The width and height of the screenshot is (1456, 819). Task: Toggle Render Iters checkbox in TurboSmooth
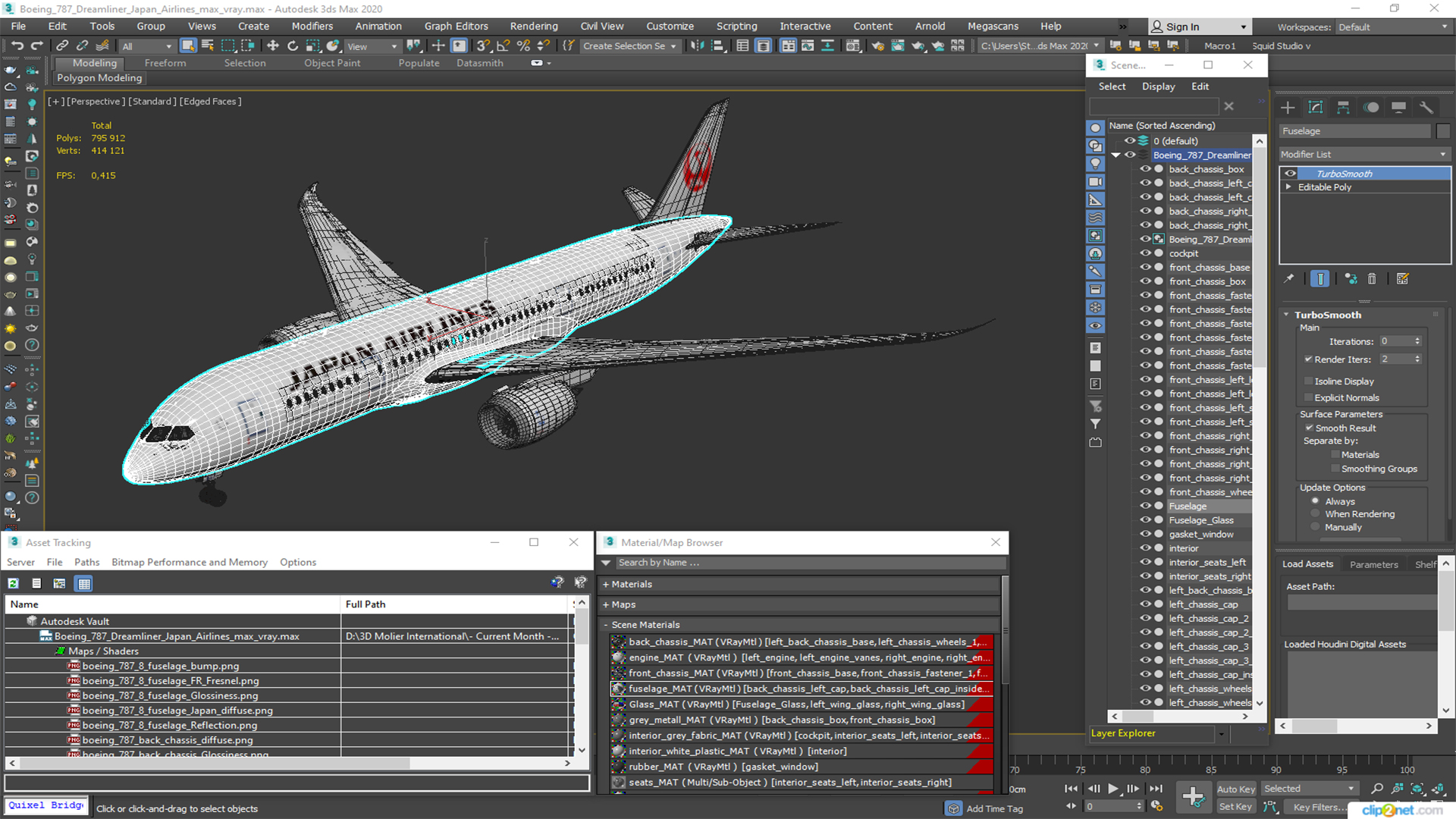[1308, 359]
